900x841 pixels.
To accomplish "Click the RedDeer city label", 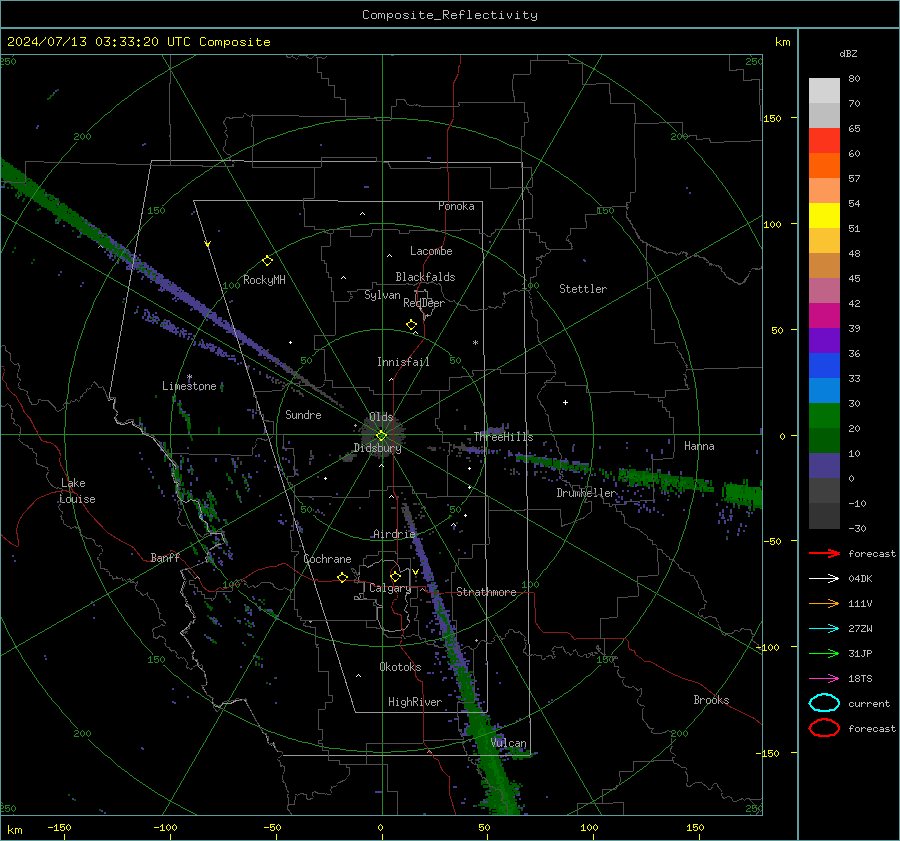I will pos(424,303).
